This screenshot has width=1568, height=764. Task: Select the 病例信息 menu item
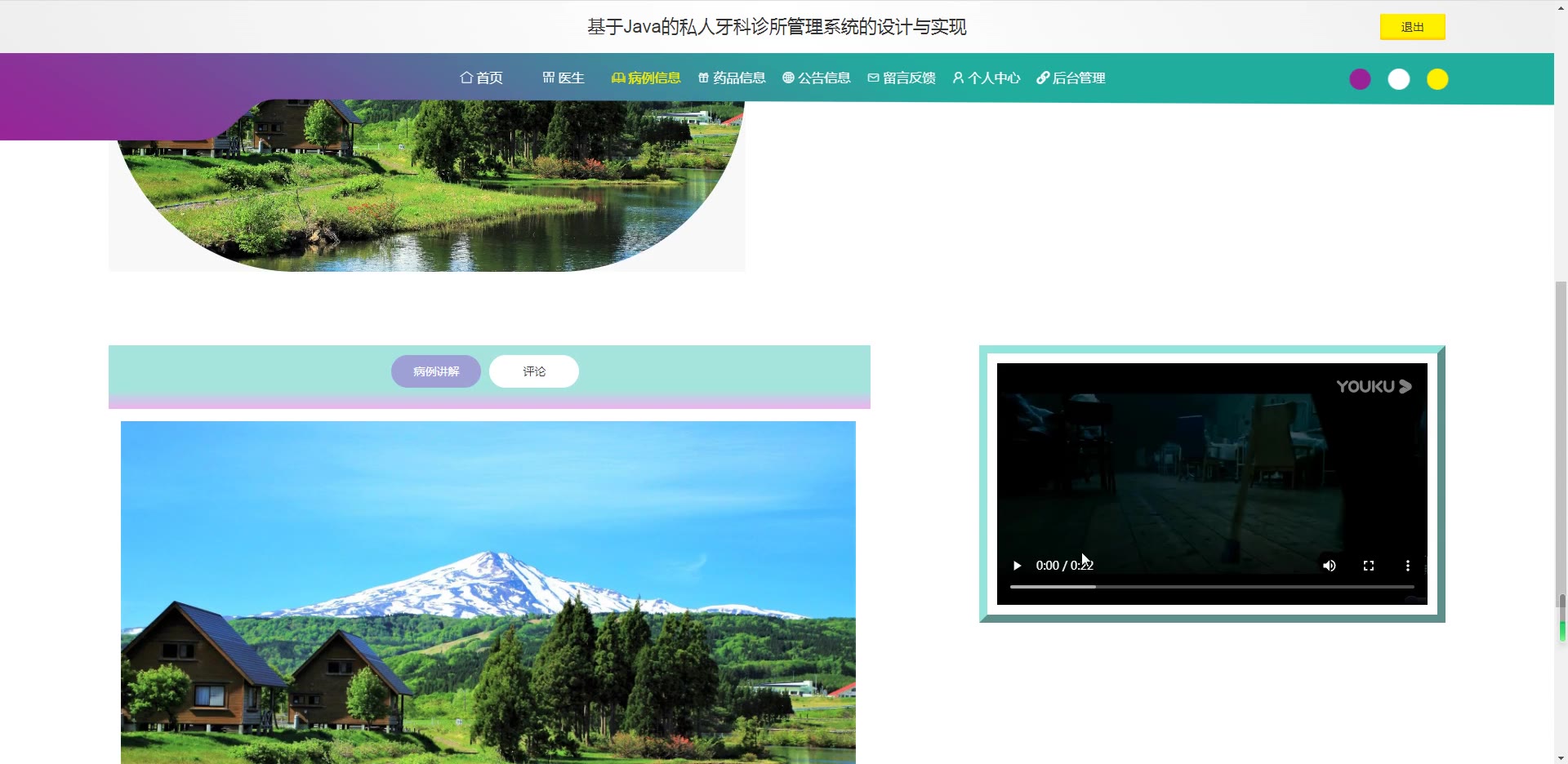646,78
